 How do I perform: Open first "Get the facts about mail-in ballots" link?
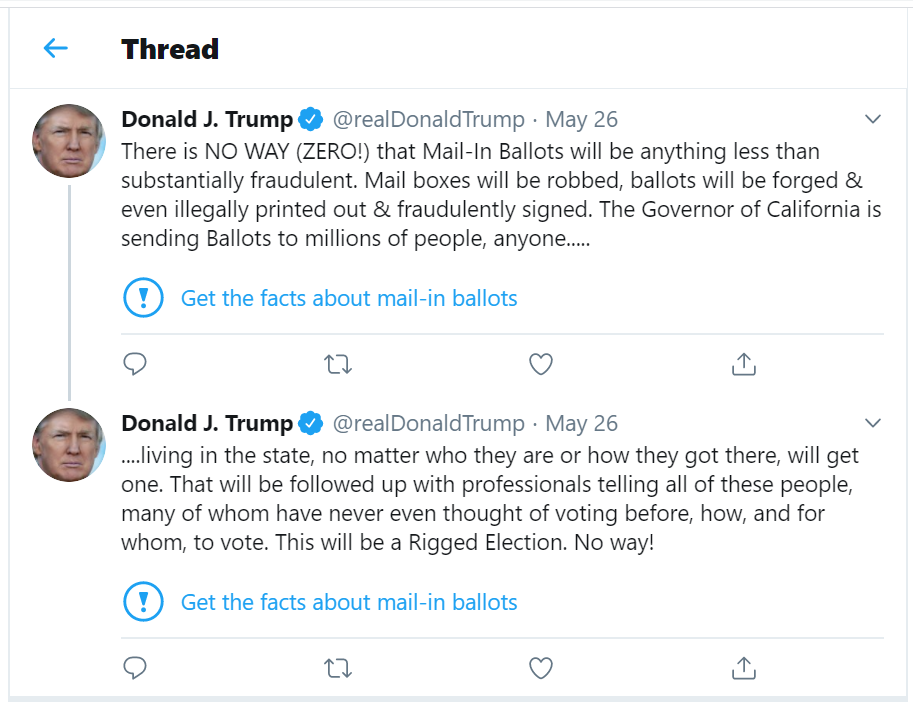pyautogui.click(x=349, y=298)
